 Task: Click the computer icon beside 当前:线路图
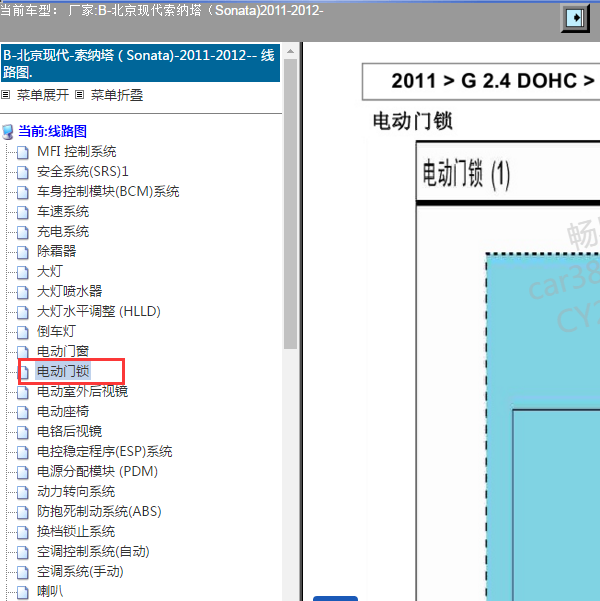click(x=8, y=132)
